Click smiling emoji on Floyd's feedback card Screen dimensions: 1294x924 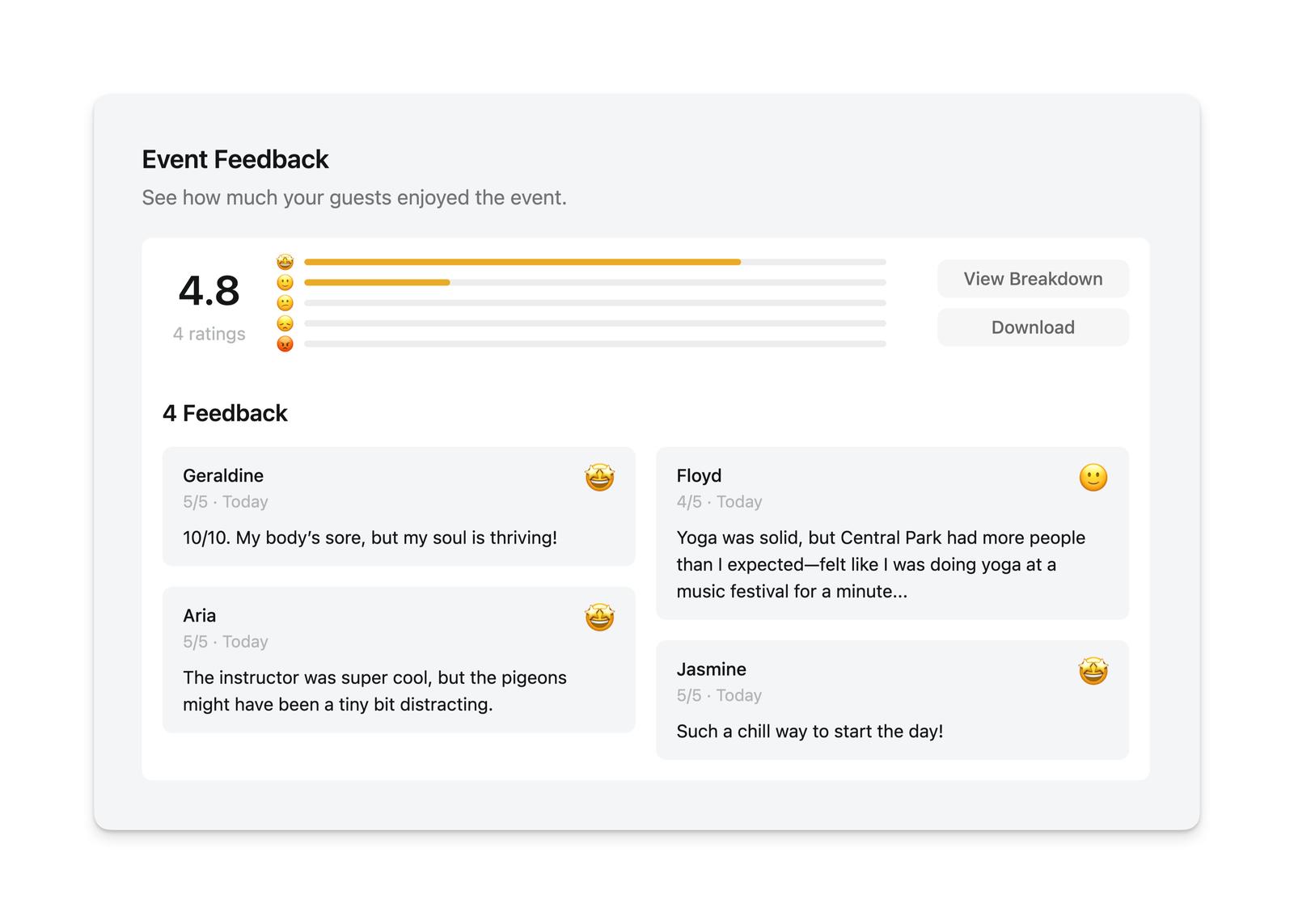[x=1093, y=478]
